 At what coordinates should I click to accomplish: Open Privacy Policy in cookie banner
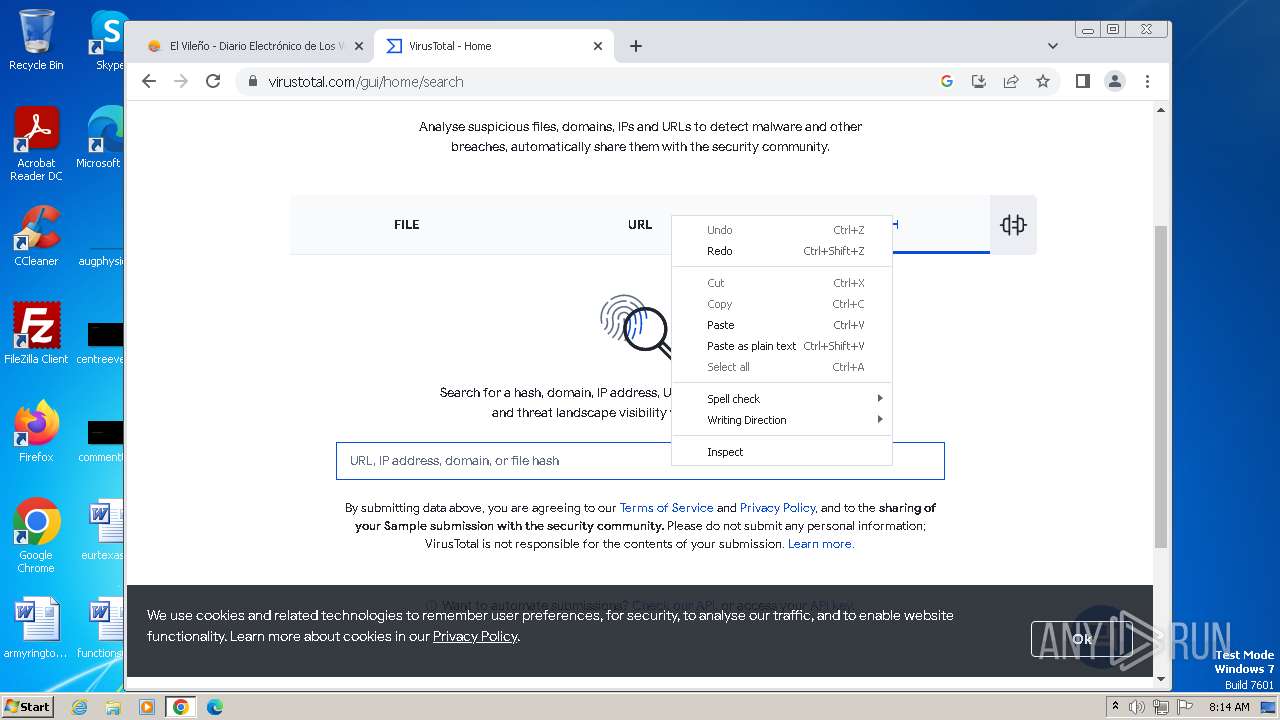[x=475, y=636]
